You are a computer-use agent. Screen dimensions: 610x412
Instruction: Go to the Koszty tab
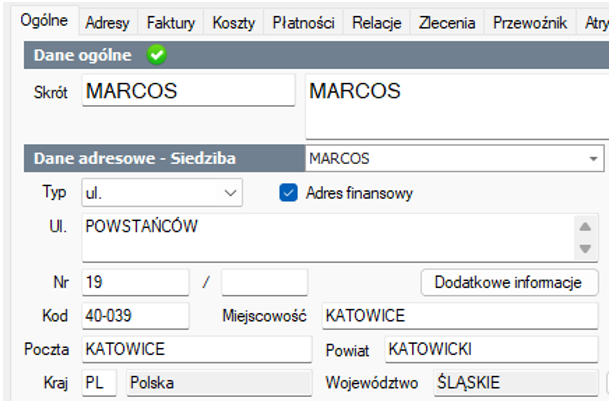coord(234,22)
